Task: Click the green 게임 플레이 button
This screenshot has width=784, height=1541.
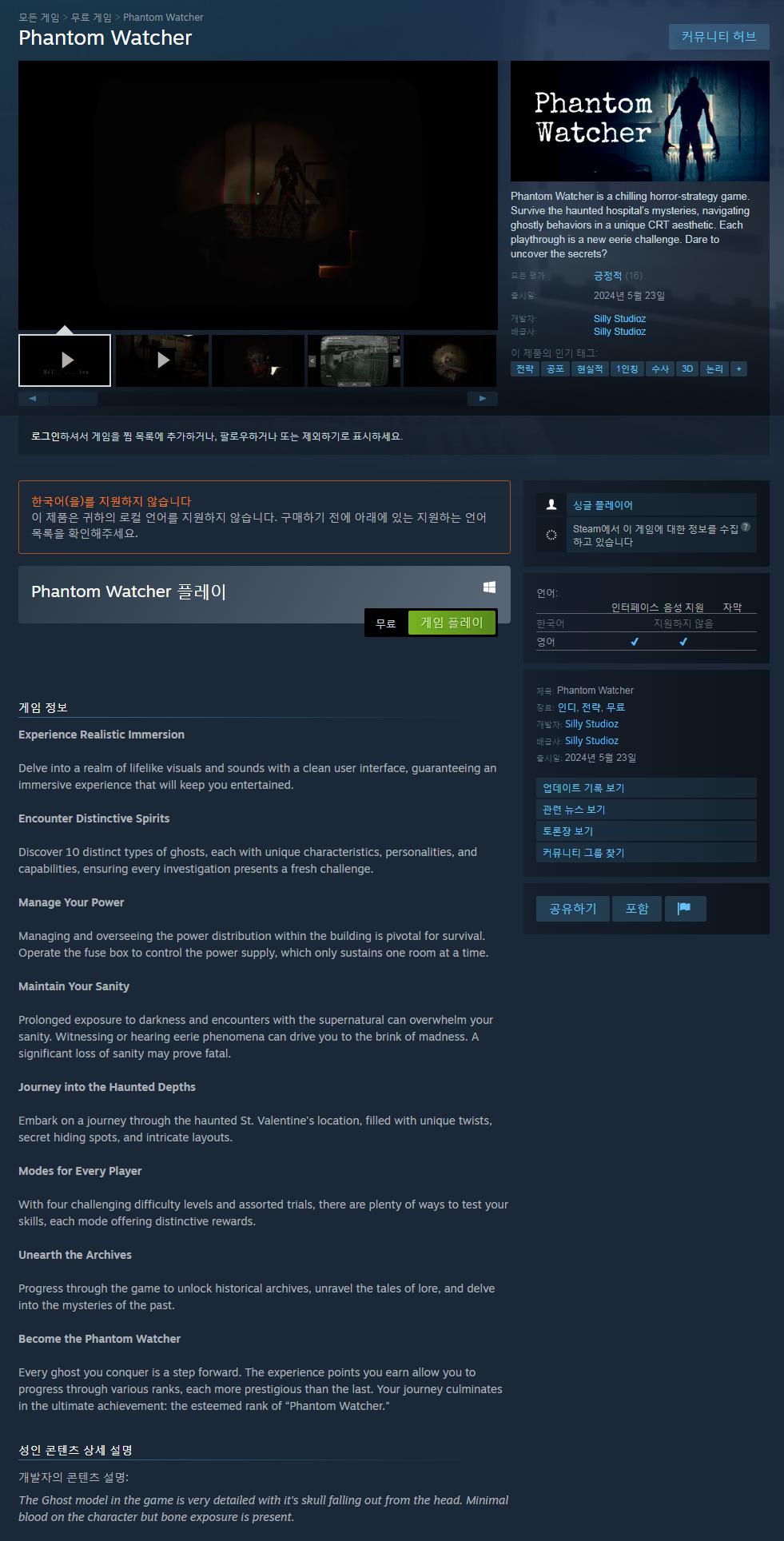Action: pyautogui.click(x=452, y=623)
